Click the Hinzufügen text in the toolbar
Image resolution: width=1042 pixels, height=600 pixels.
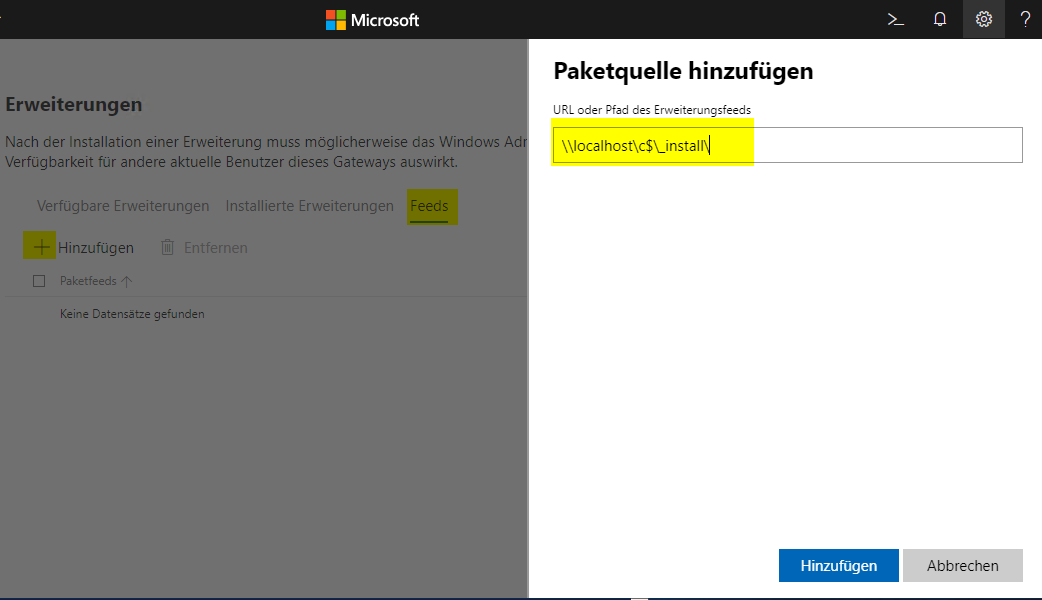[96, 247]
